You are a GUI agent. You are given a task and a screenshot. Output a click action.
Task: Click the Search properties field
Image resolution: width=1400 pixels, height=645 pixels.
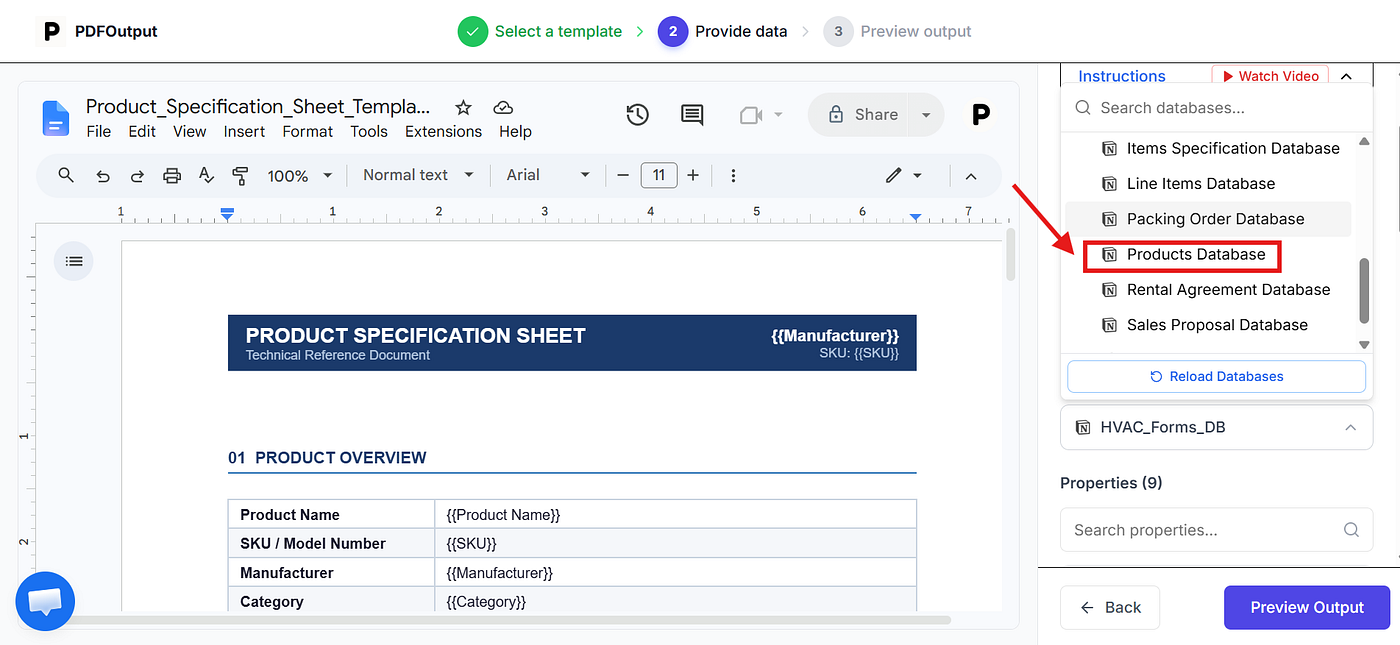tap(1216, 530)
